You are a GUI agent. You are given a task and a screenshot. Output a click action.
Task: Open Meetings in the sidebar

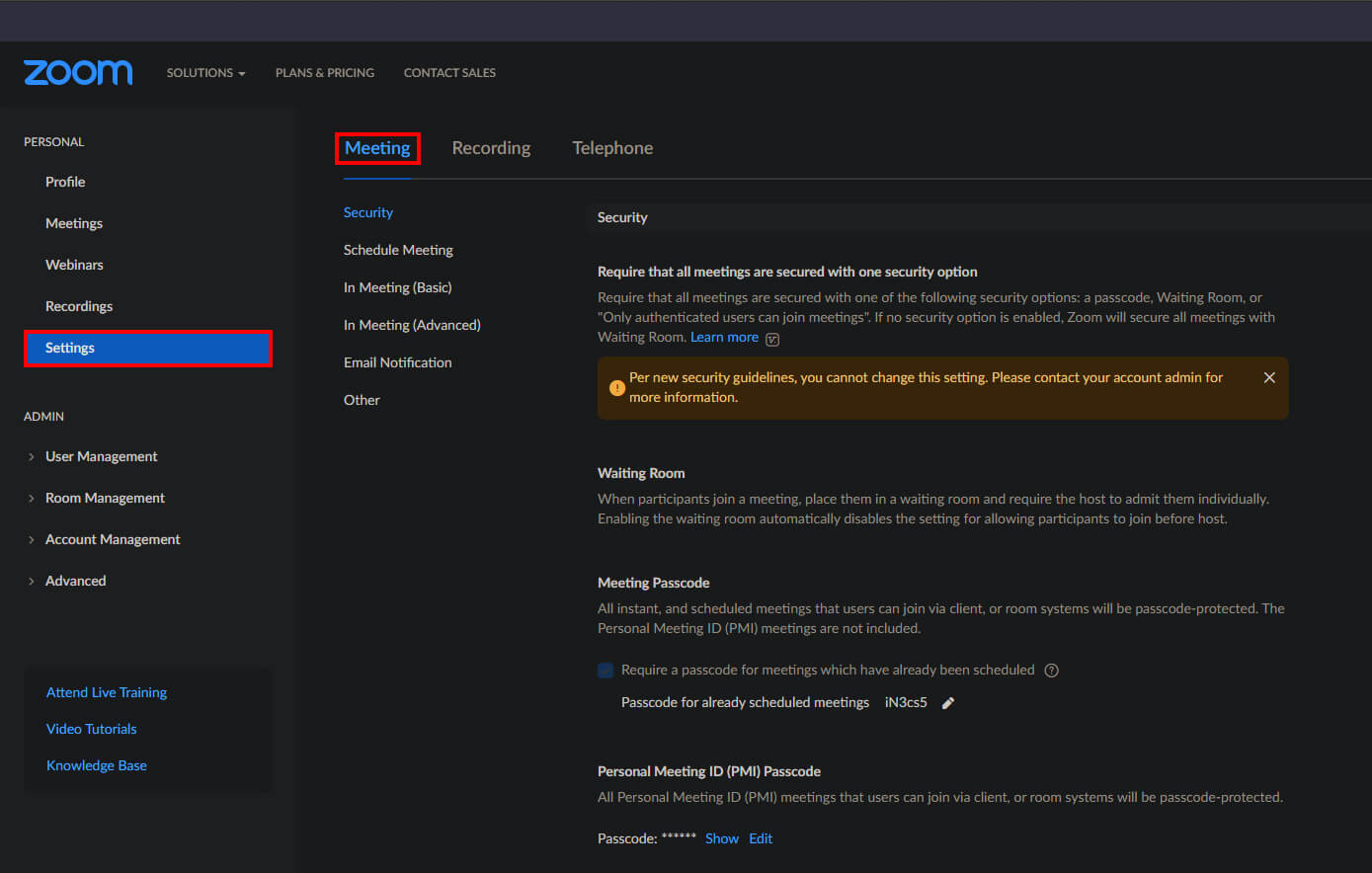[74, 223]
